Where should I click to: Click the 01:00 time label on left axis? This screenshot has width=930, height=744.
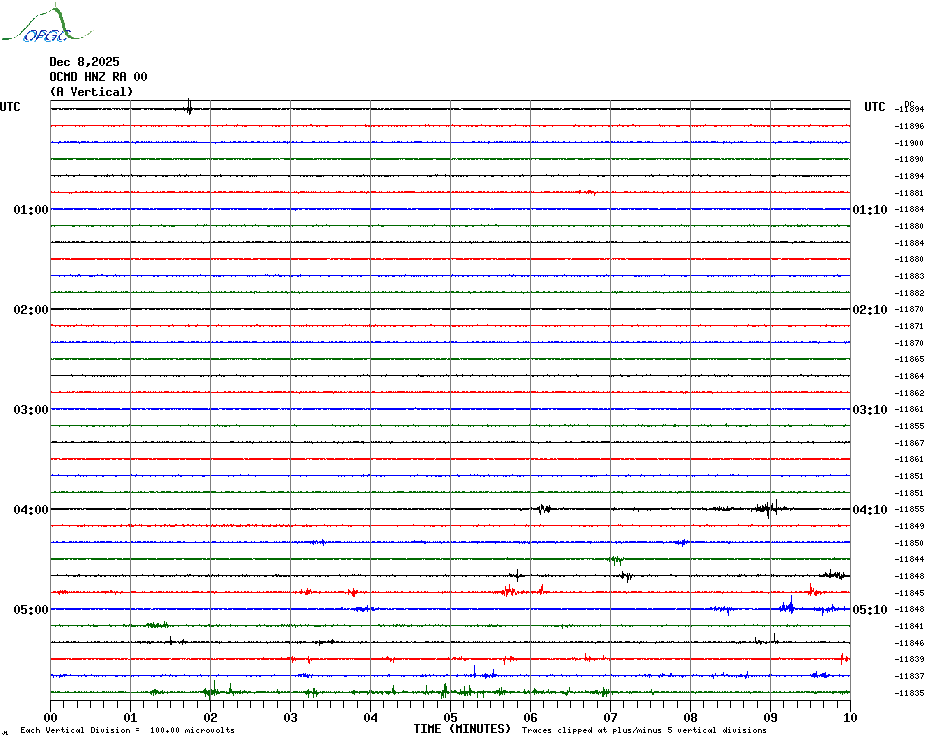point(31,210)
